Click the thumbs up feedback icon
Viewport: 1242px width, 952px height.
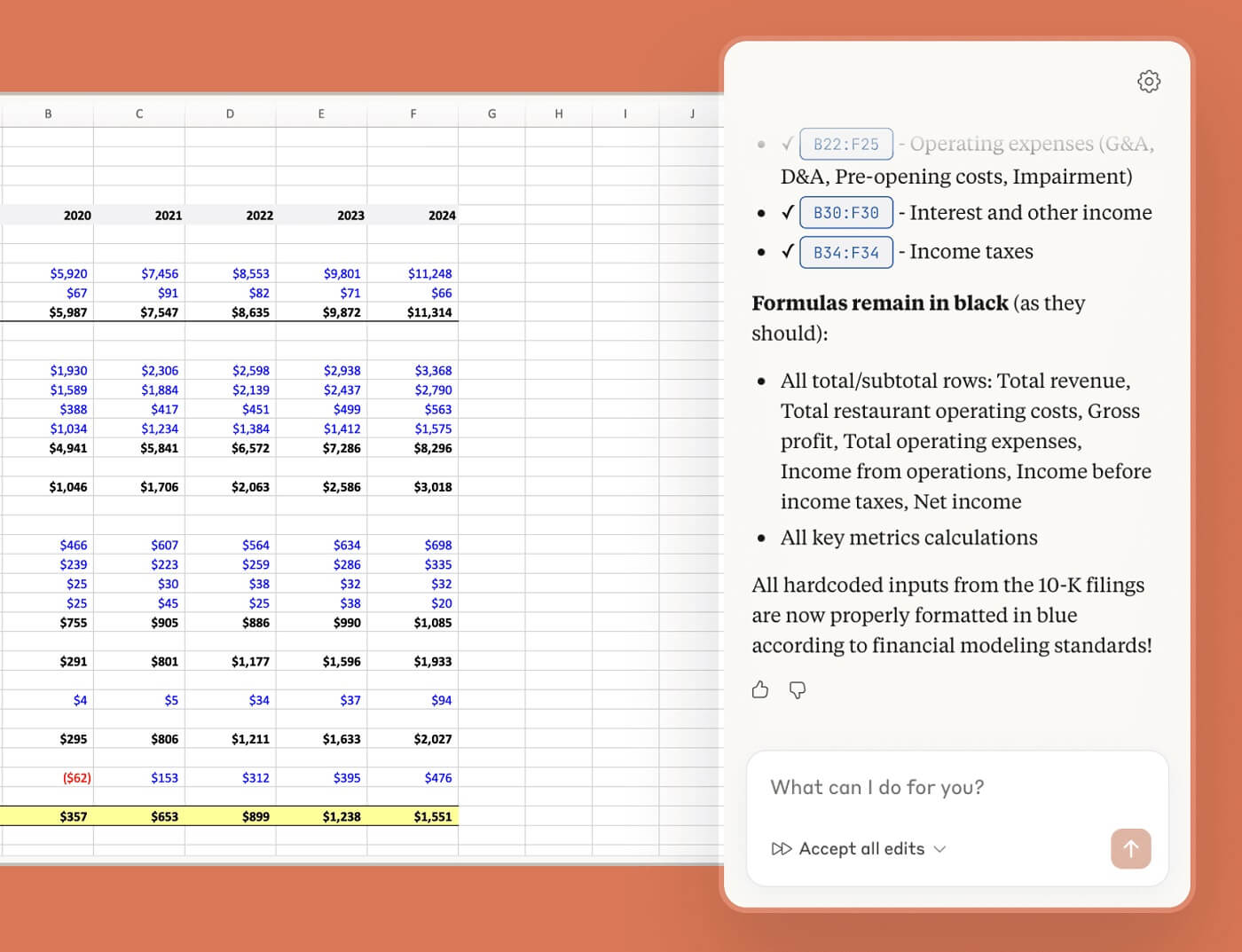click(760, 689)
